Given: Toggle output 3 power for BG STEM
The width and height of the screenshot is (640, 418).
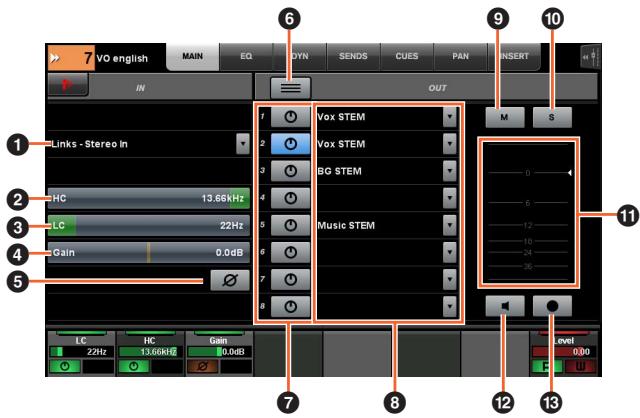Looking at the screenshot, I should click(291, 171).
